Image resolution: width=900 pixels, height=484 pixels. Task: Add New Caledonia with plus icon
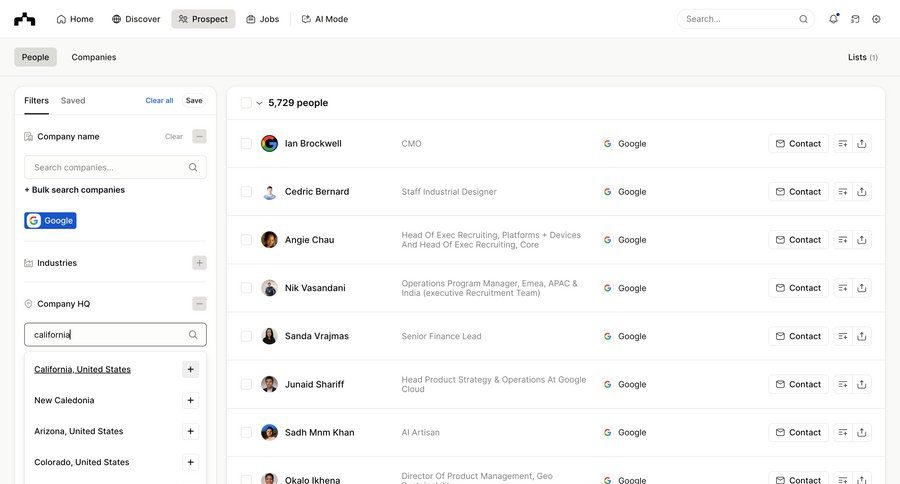point(191,400)
